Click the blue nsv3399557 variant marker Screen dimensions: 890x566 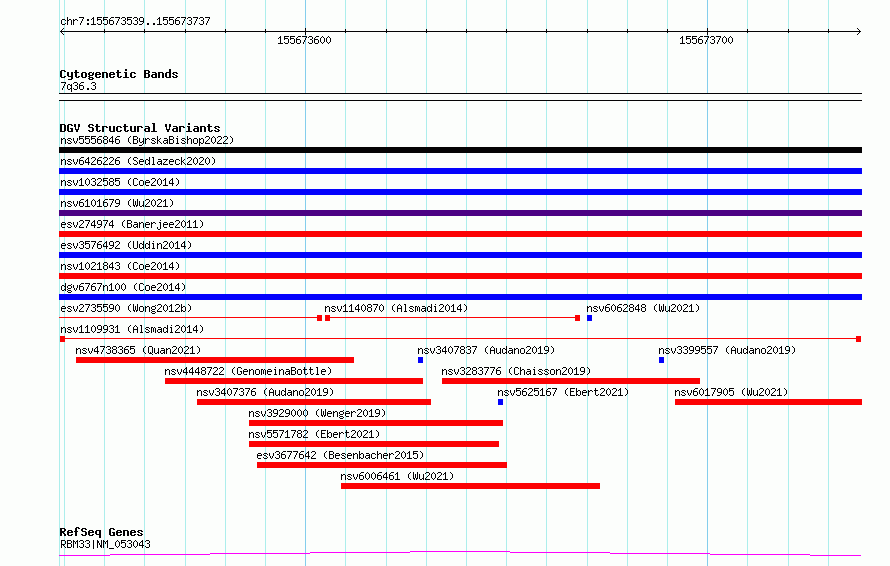[661, 360]
